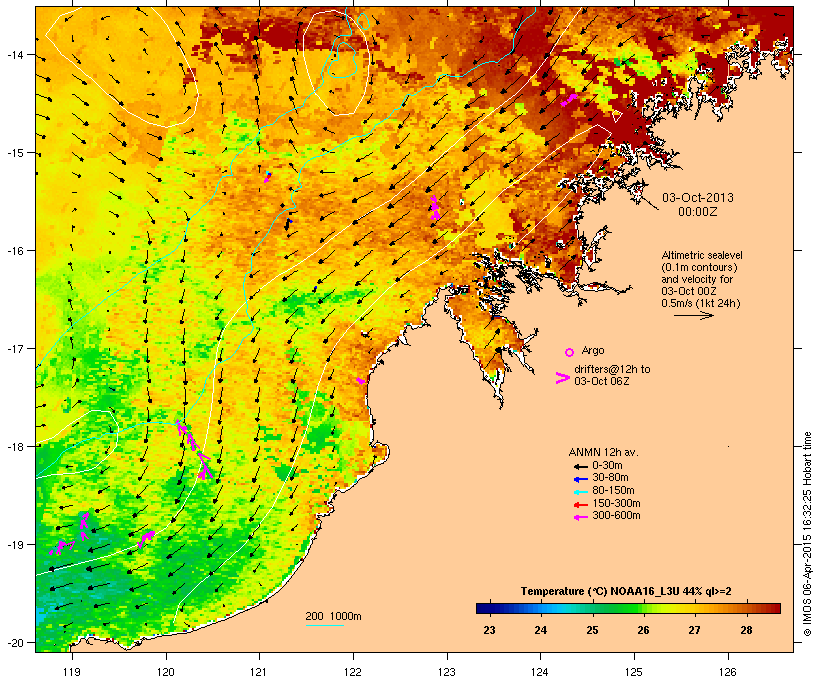Click the 27 value on the color bar

click(694, 630)
